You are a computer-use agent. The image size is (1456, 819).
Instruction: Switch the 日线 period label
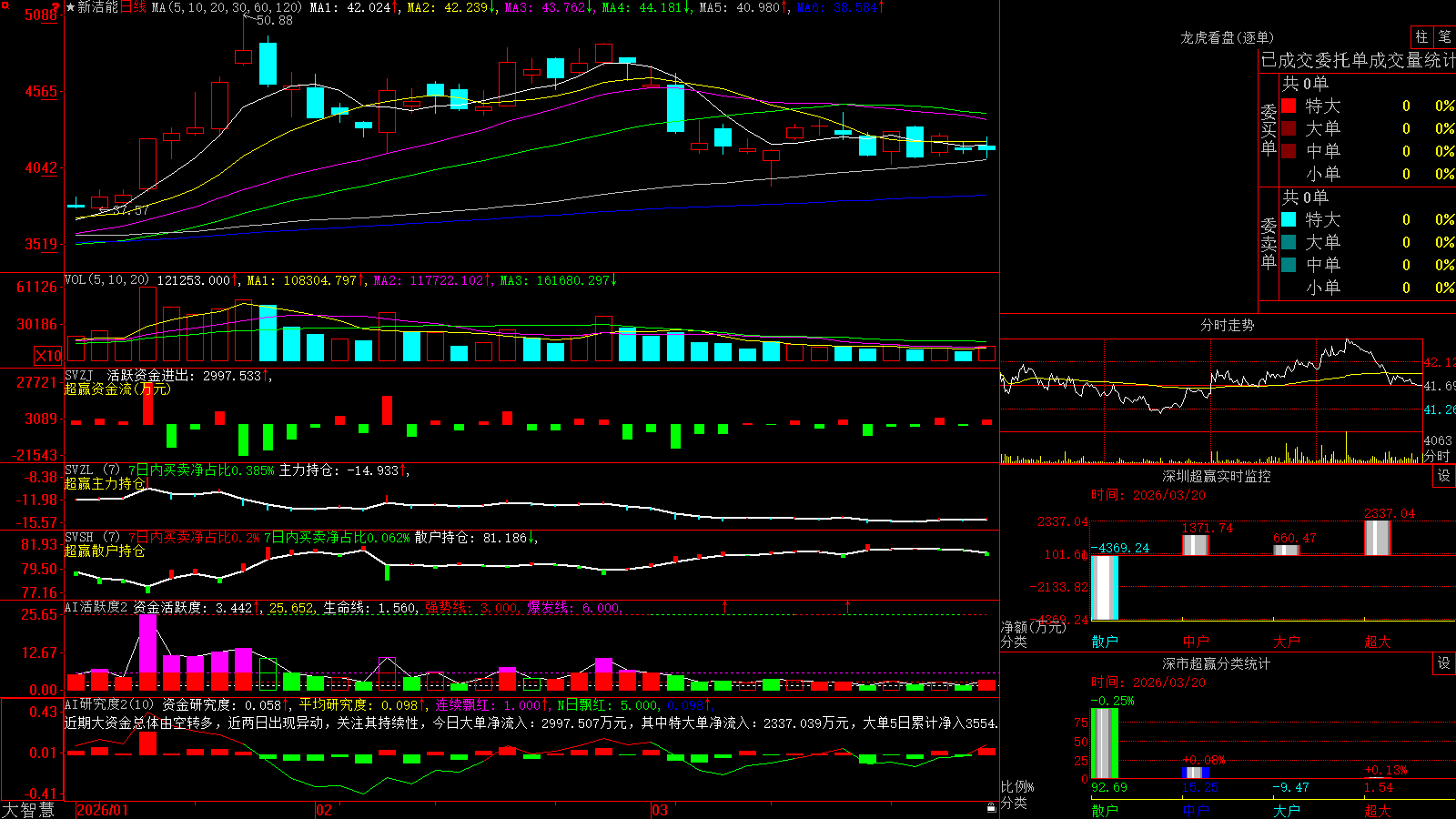click(x=133, y=7)
